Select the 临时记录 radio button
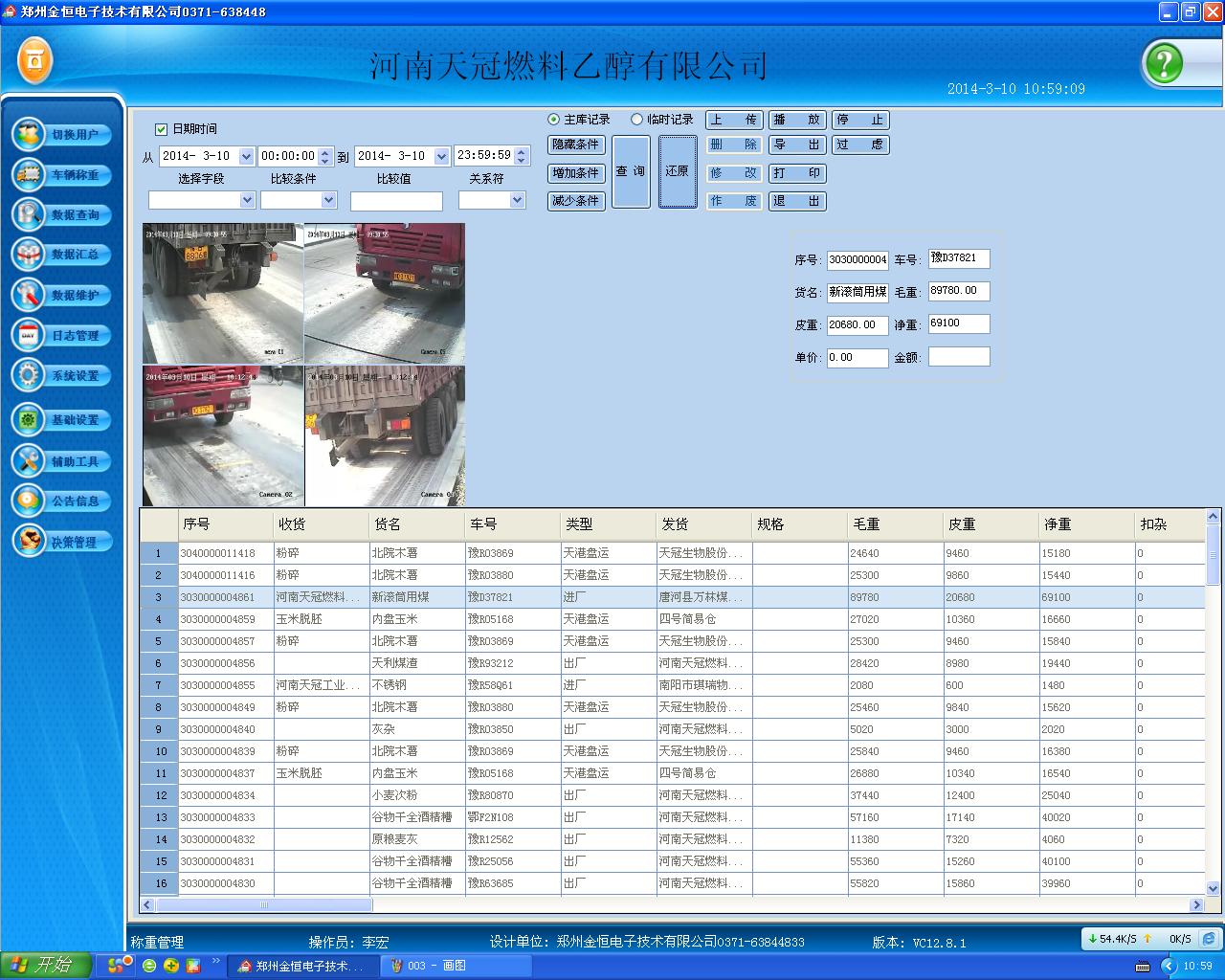This screenshot has height=980, width=1225. [636, 120]
